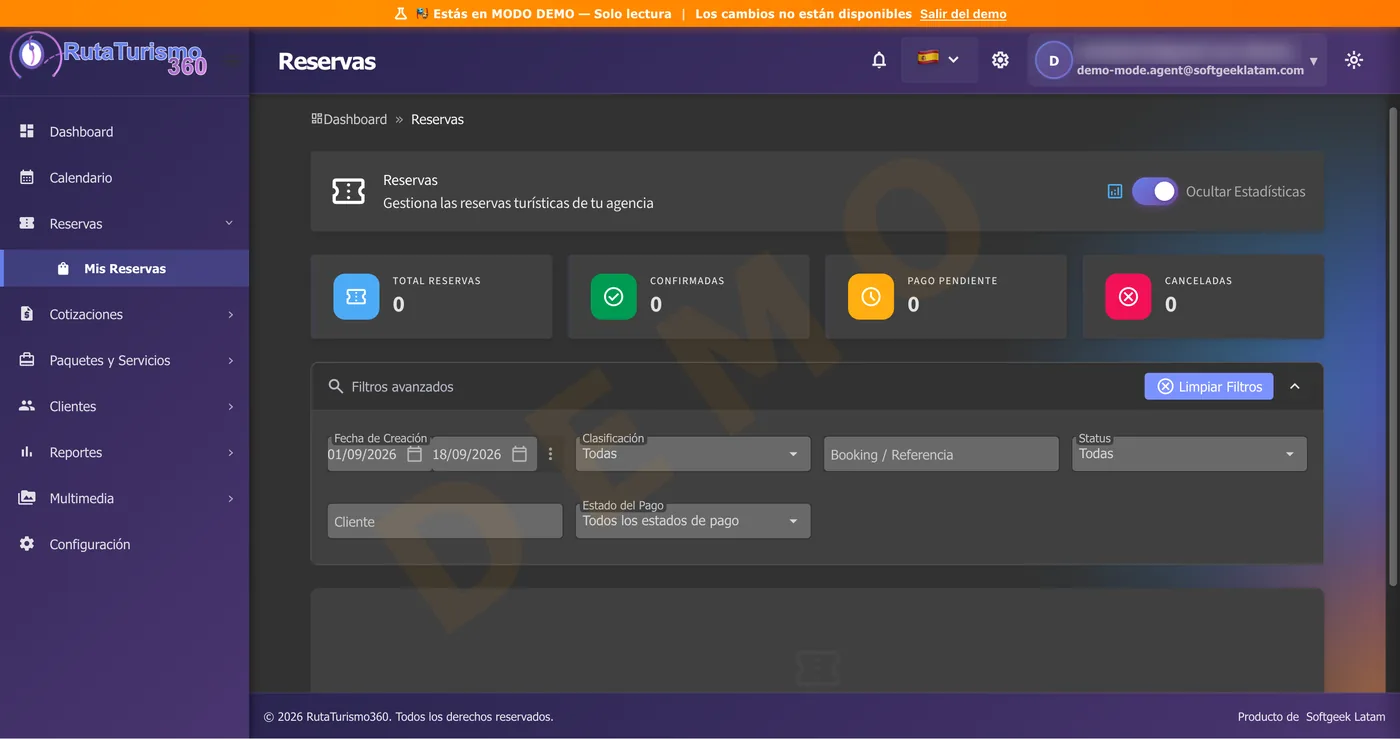This screenshot has height=739, width=1400.
Task: Open the Clasificación dropdown
Action: coord(693,454)
